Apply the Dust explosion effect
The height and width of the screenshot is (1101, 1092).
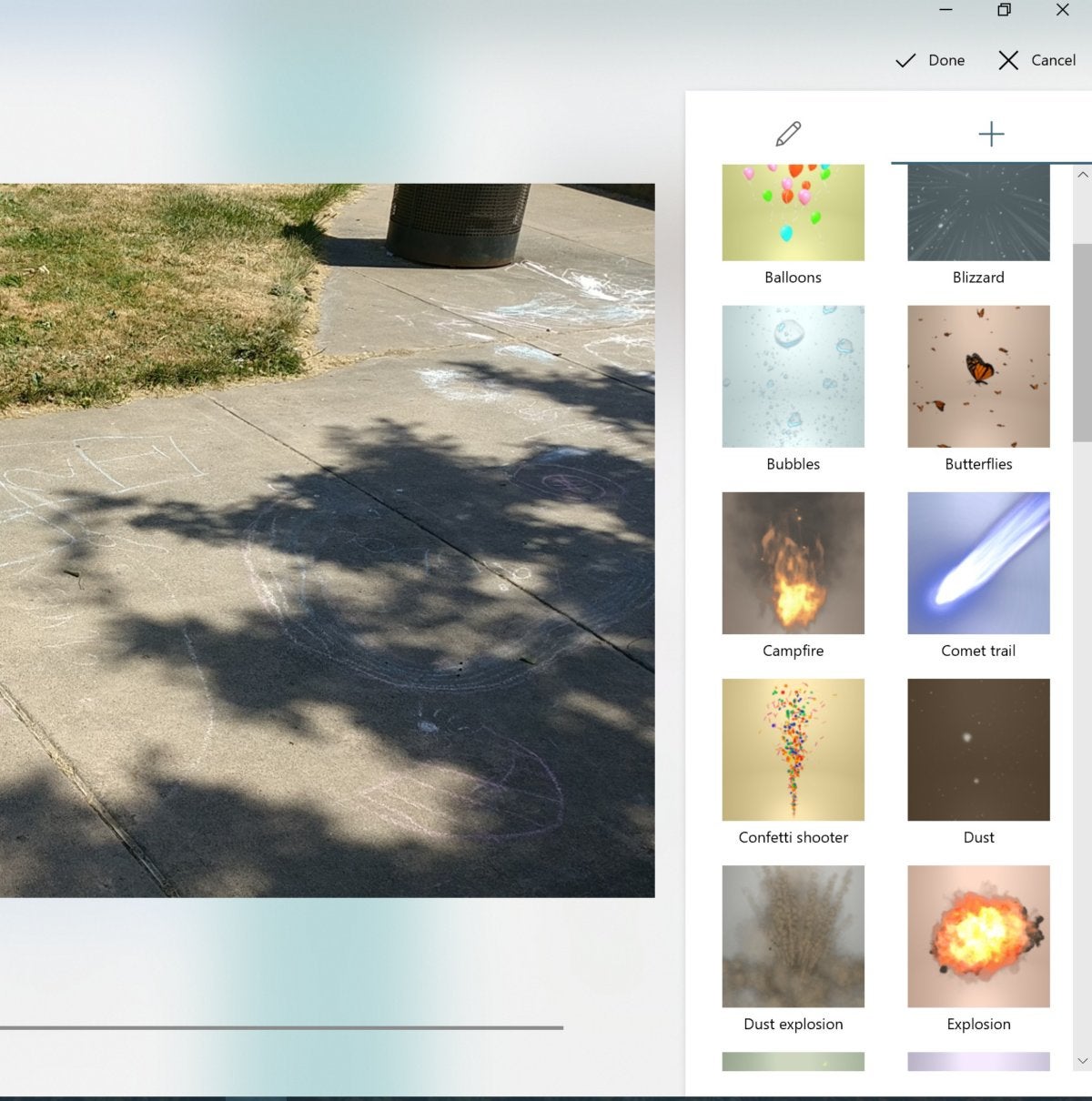(793, 936)
